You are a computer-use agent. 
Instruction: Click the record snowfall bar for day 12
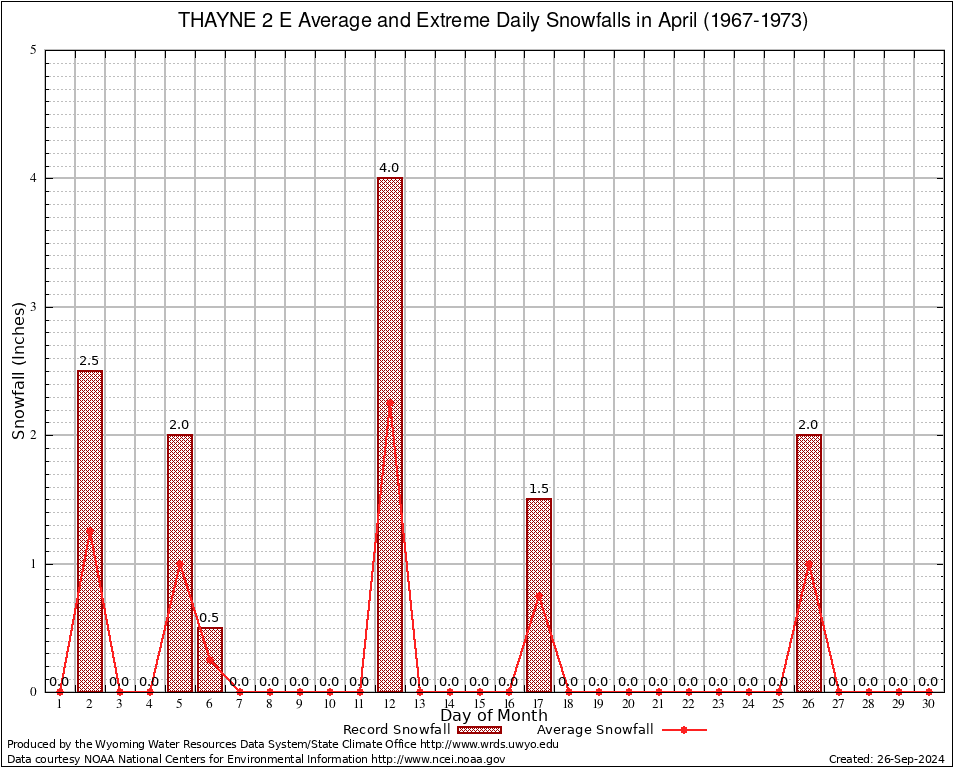tap(390, 434)
